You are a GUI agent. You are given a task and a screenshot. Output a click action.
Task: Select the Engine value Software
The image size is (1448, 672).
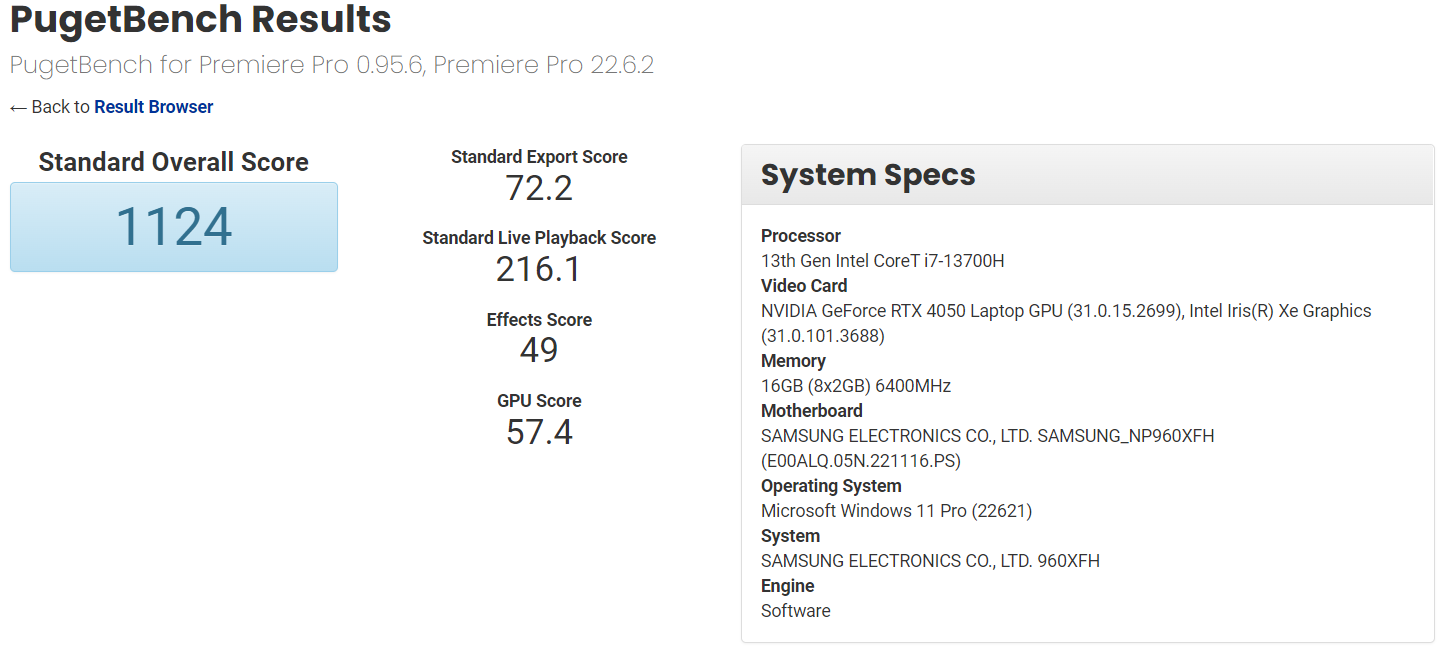click(796, 611)
